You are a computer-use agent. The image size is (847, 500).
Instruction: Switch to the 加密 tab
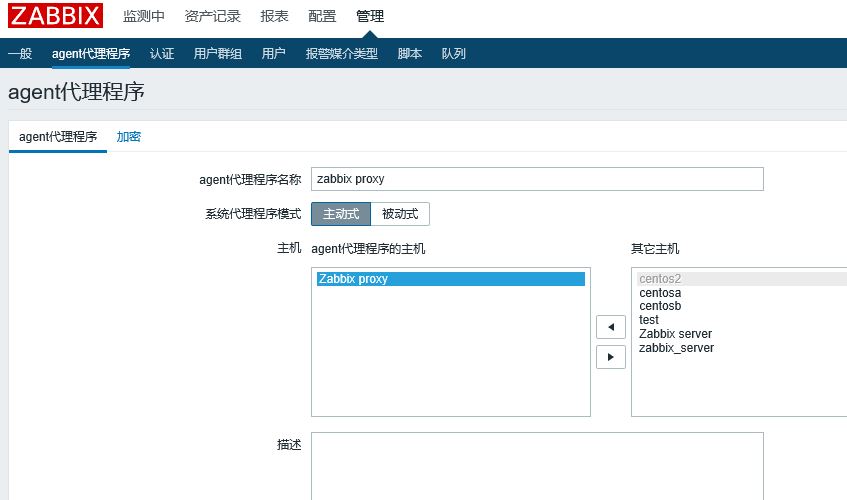(x=129, y=137)
